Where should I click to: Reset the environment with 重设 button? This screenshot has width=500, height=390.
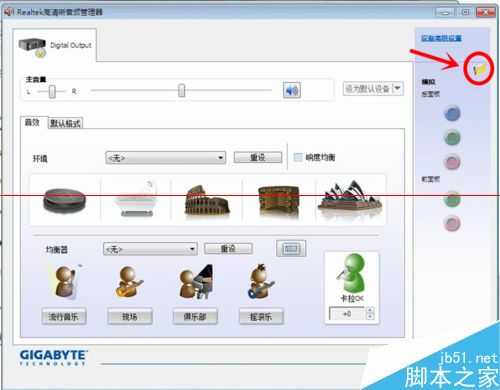click(258, 157)
